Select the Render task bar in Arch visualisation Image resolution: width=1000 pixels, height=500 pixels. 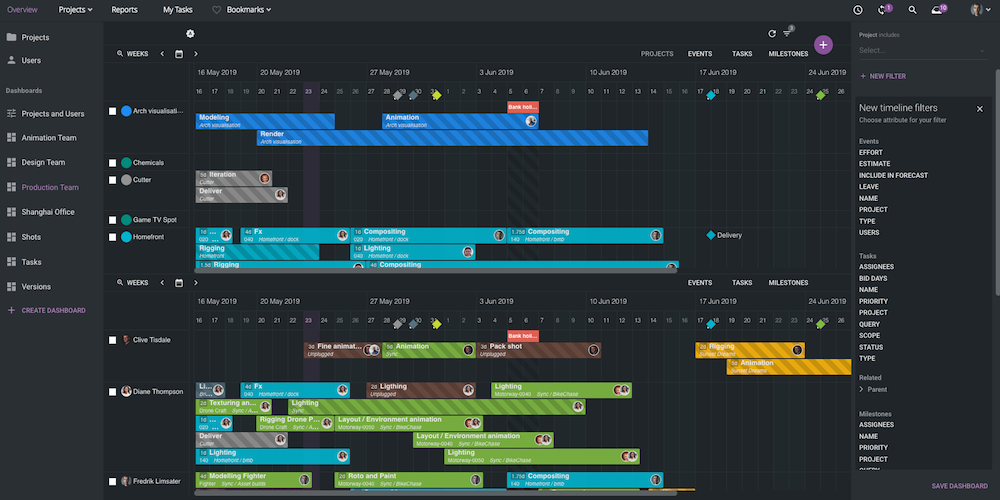point(453,138)
